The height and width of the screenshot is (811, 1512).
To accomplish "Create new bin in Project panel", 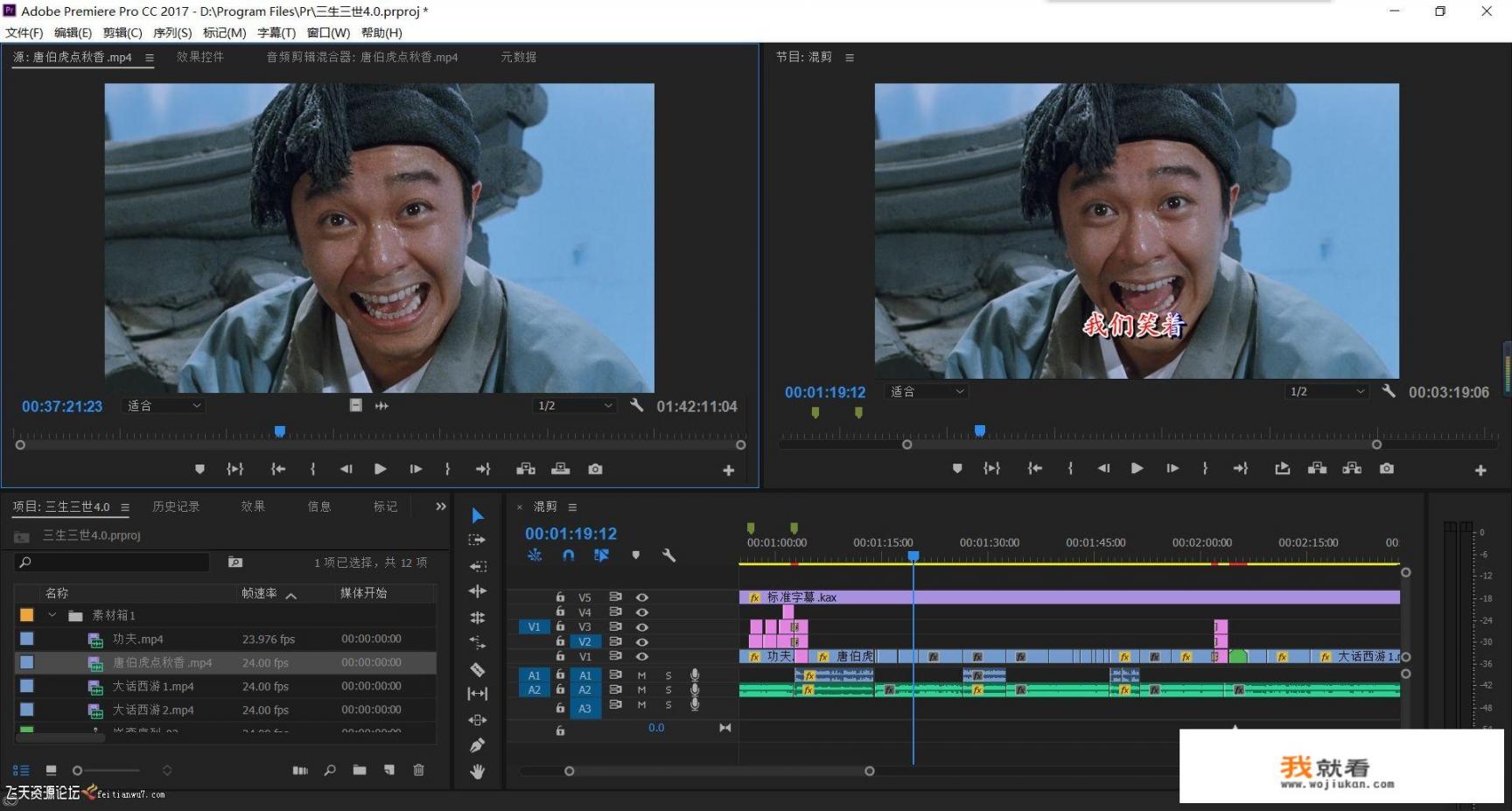I will click(360, 771).
